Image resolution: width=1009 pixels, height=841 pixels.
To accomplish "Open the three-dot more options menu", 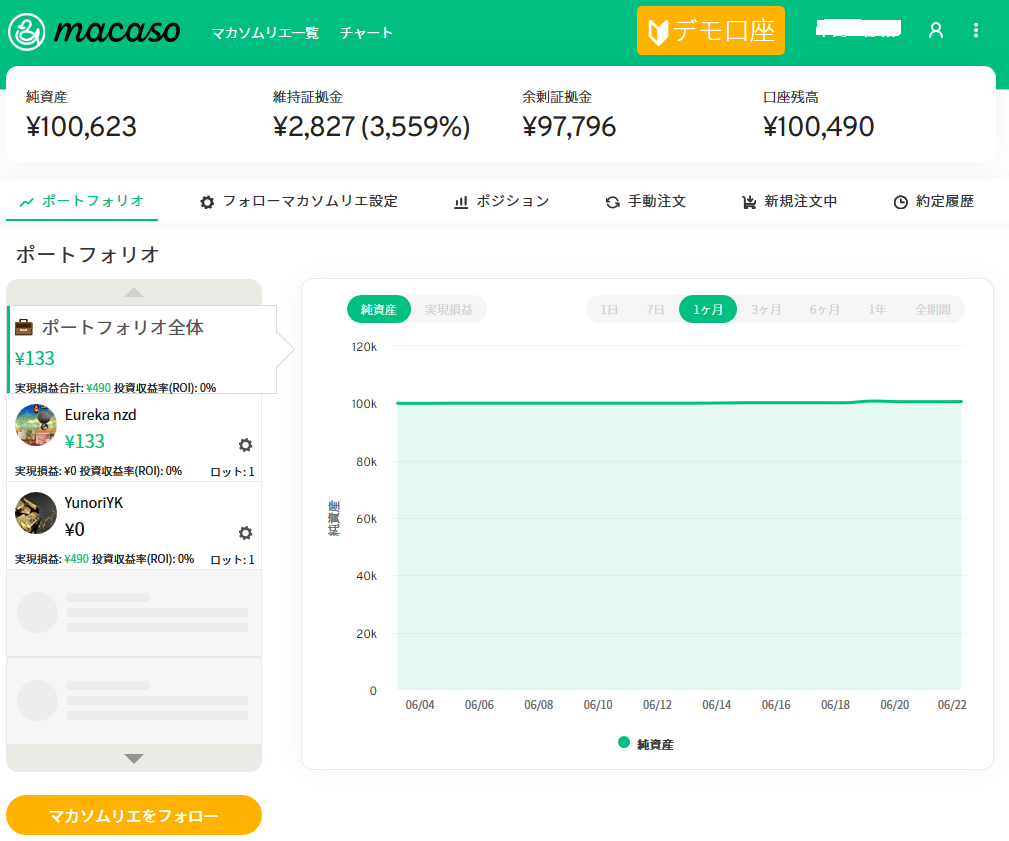I will coord(976,31).
